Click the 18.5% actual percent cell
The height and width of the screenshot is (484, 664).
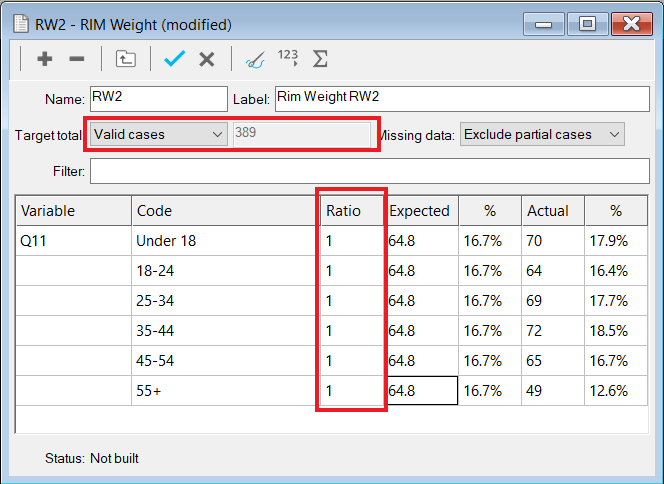tap(616, 330)
